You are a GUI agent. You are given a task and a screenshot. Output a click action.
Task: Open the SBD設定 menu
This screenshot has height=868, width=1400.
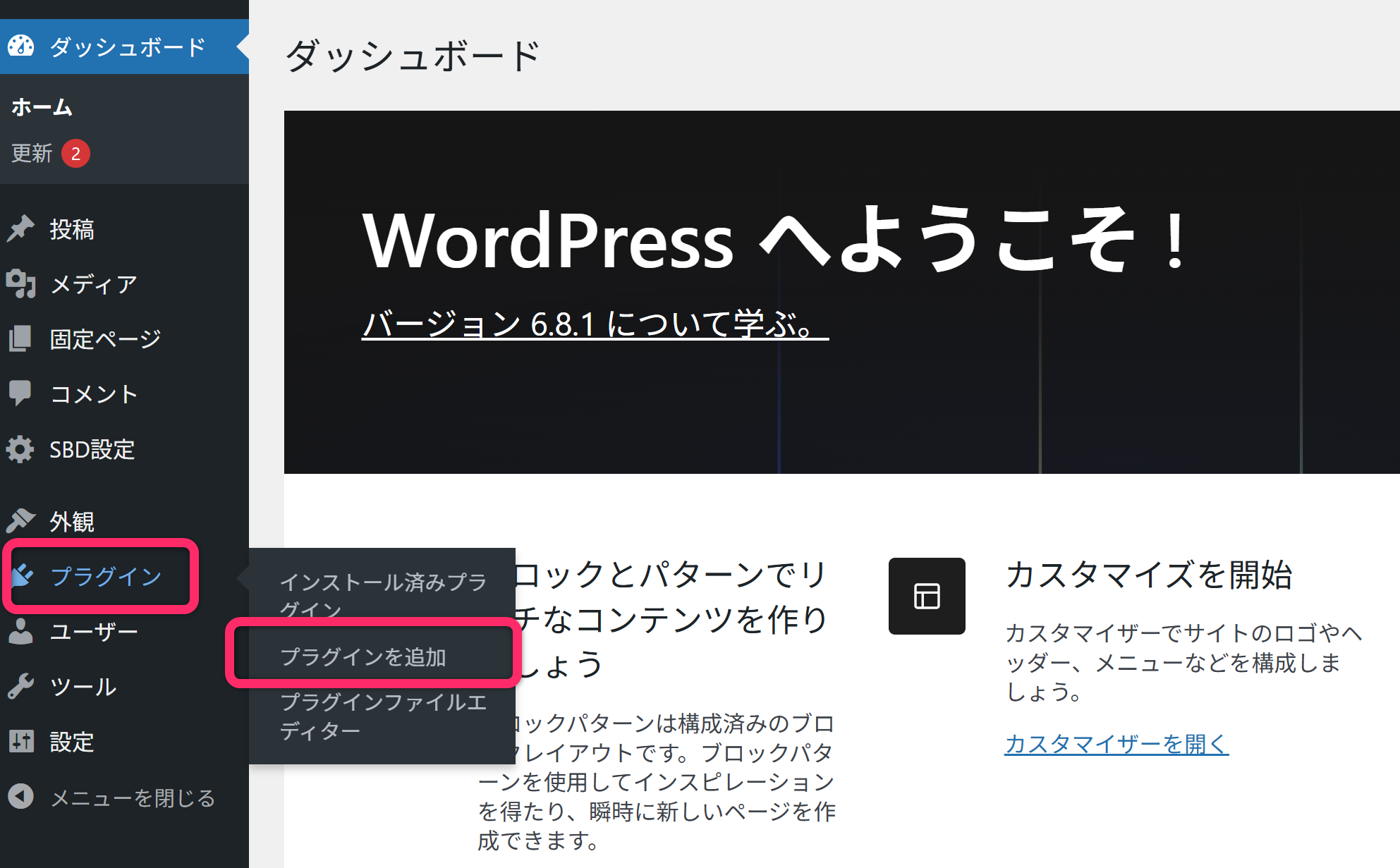pyautogui.click(x=124, y=449)
